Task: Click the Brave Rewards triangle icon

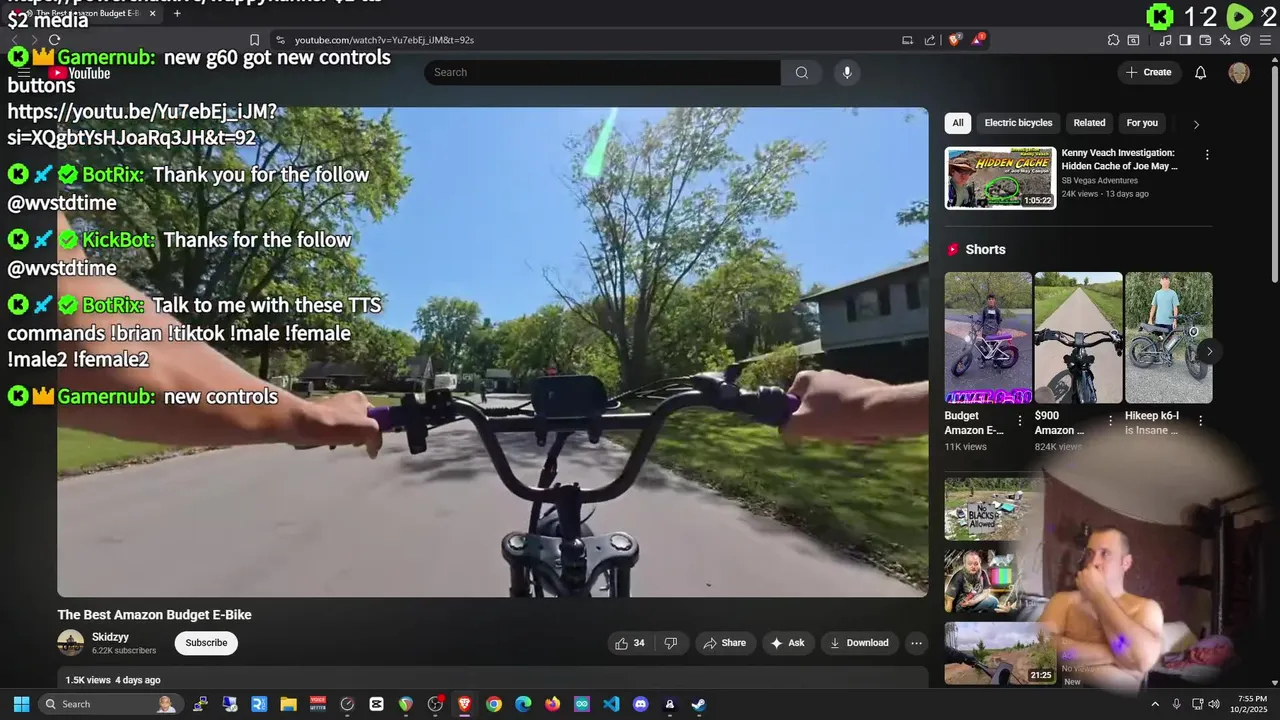Action: tap(978, 40)
